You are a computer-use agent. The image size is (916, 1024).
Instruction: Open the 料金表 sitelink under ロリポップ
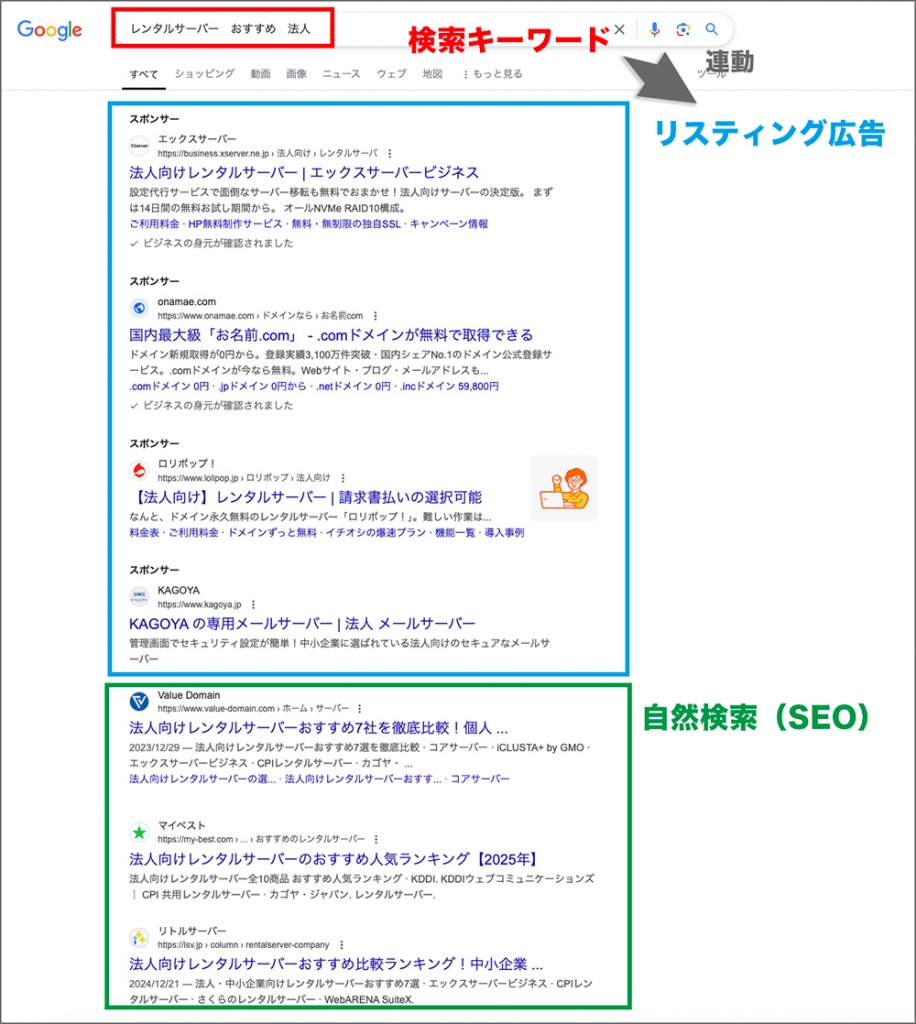(144, 533)
